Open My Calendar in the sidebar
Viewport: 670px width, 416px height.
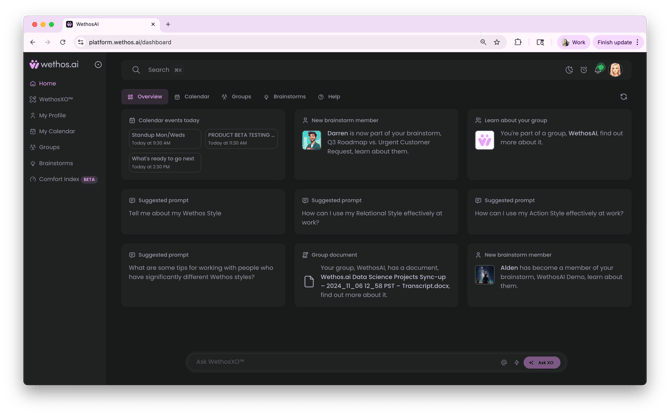click(53, 132)
